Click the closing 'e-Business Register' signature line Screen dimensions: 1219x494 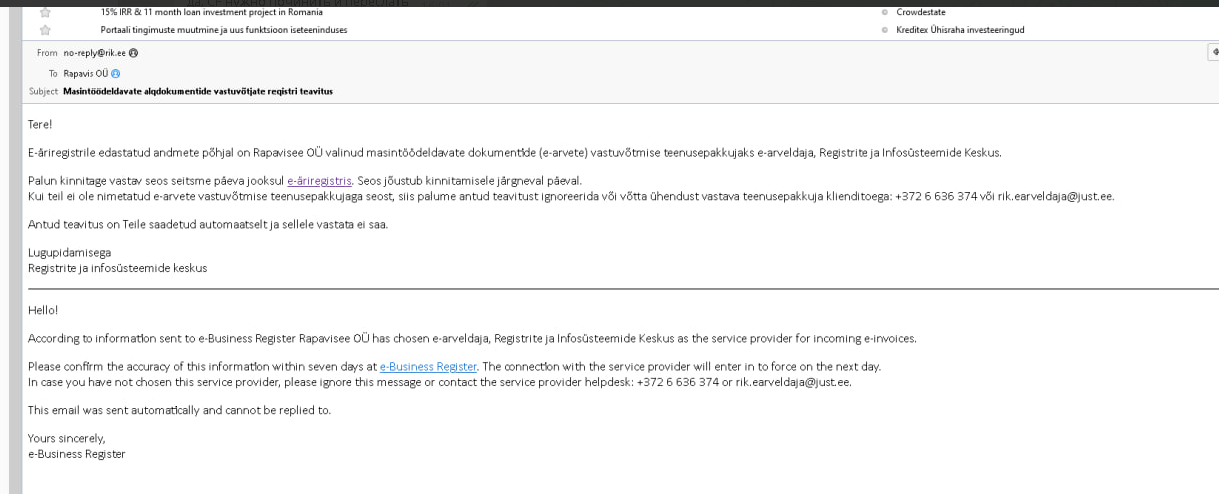(77, 454)
